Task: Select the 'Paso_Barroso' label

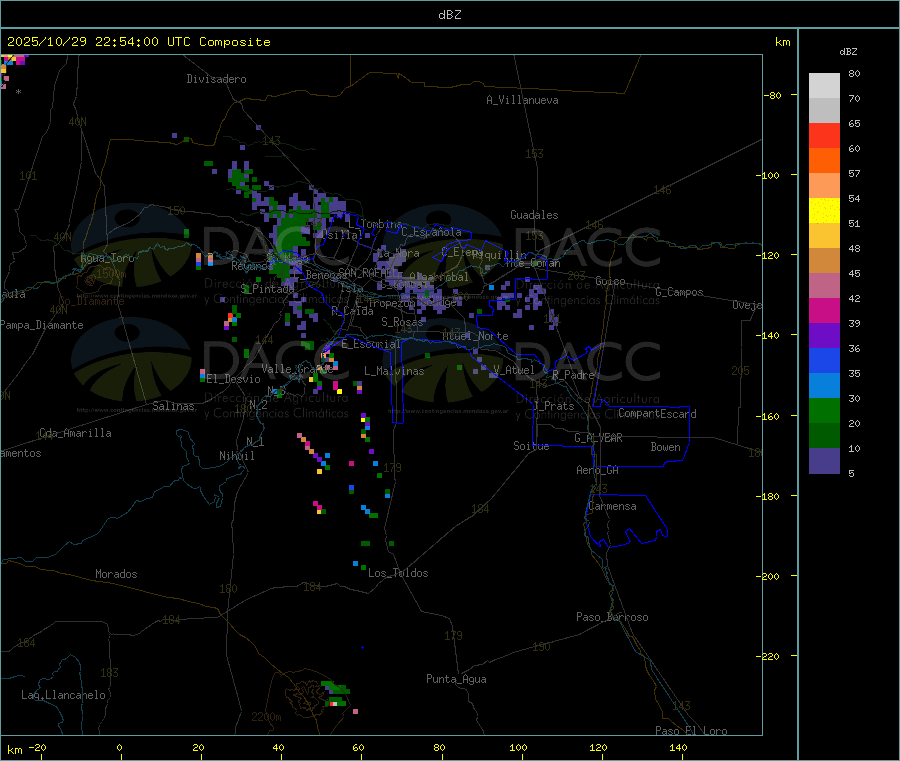Action: 612,617
